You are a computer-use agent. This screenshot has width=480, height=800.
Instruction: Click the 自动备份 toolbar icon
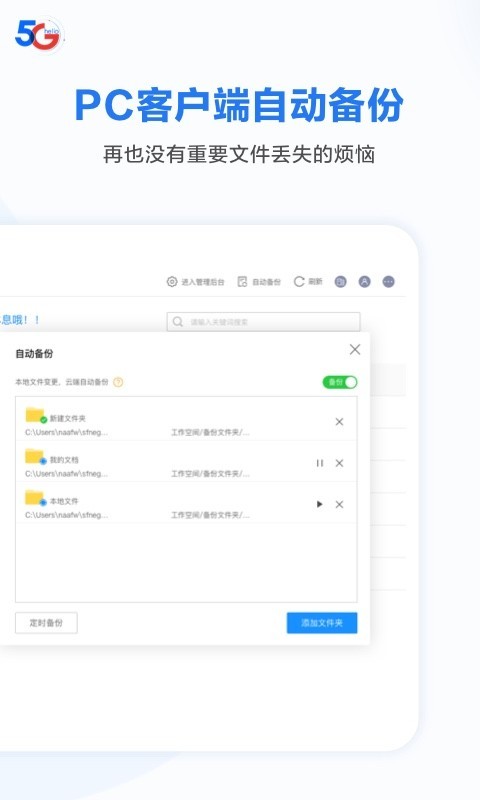[242, 282]
